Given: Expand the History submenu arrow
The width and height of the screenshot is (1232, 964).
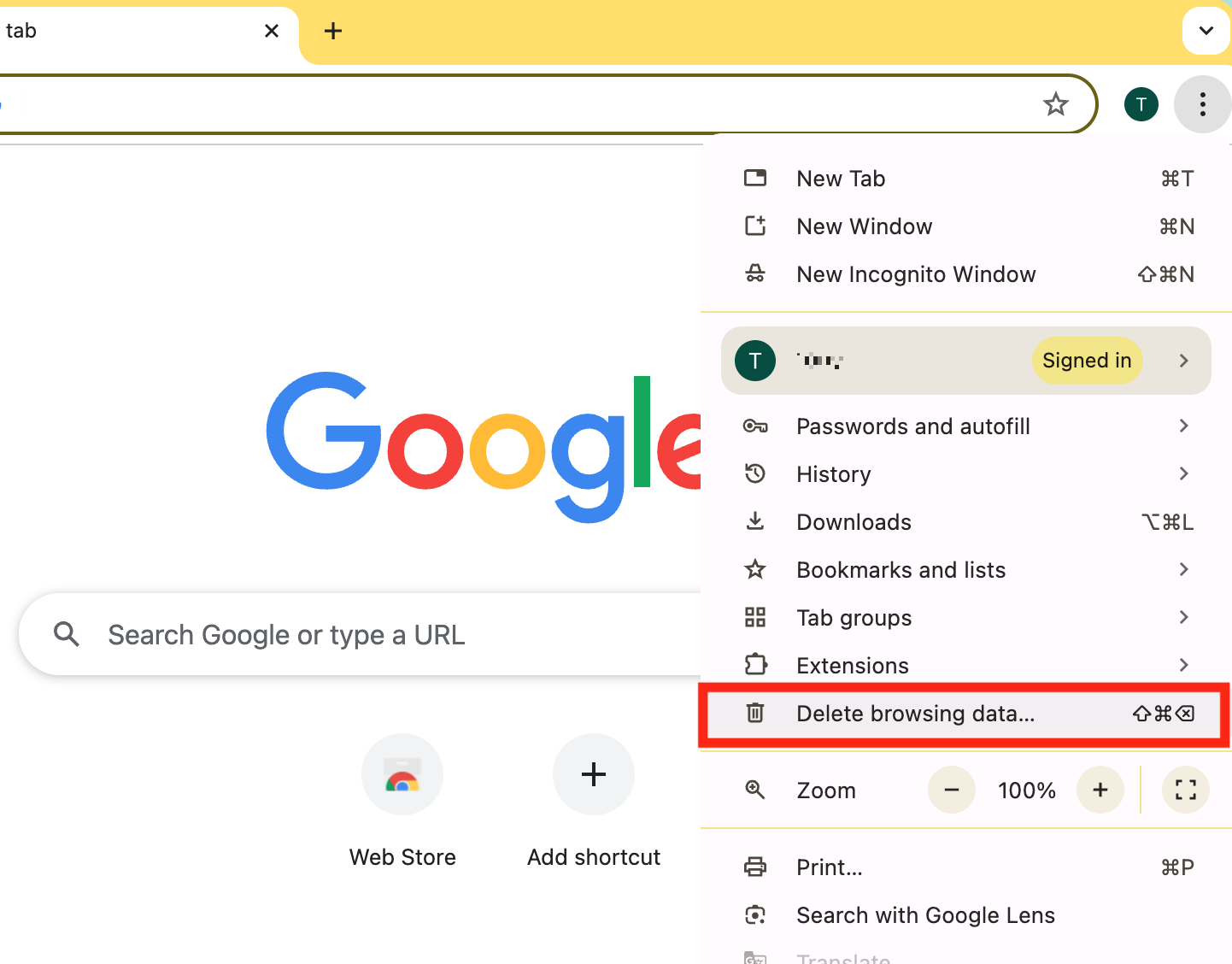Looking at the screenshot, I should 1183,473.
